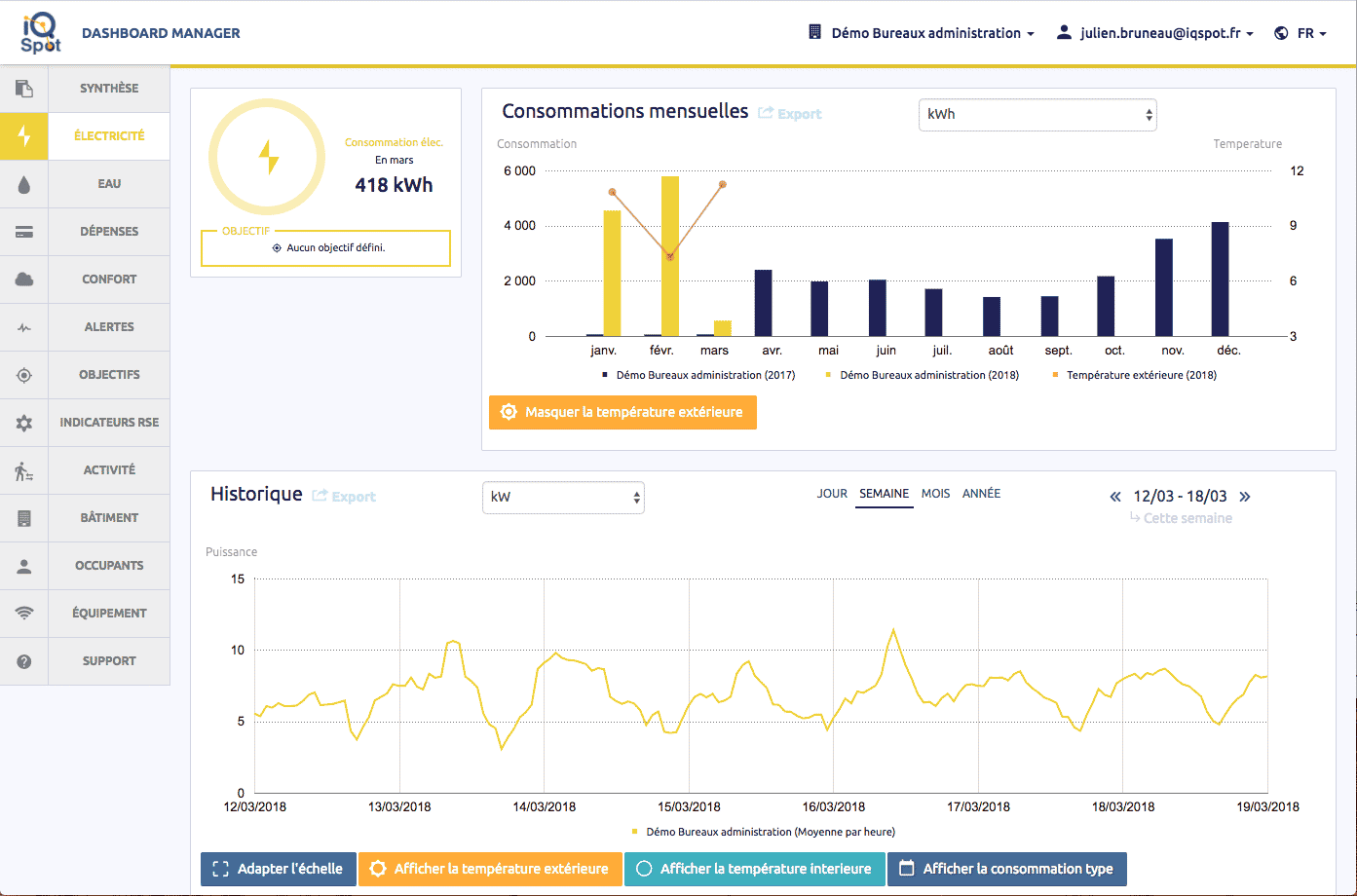Toggle Afficher la température extérieure
Image resolution: width=1357 pixels, height=896 pixels.
click(490, 869)
